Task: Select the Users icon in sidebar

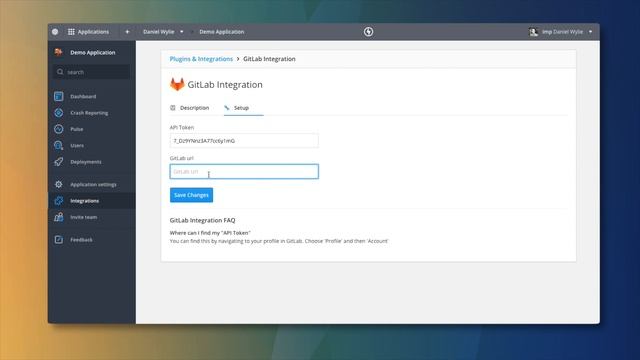Action: pyautogui.click(x=59, y=145)
